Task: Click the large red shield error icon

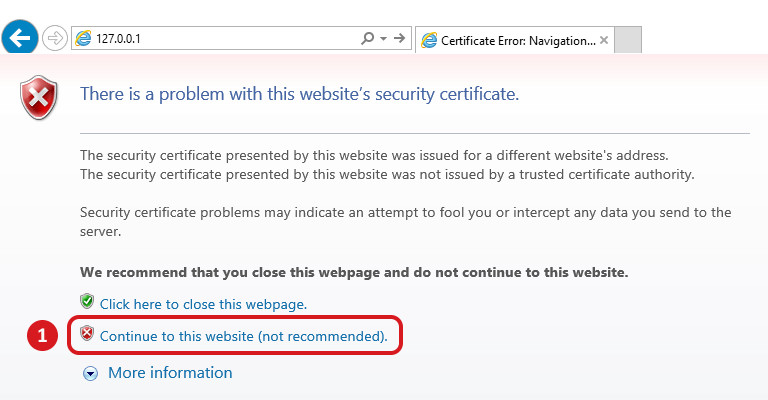Action: [41, 97]
